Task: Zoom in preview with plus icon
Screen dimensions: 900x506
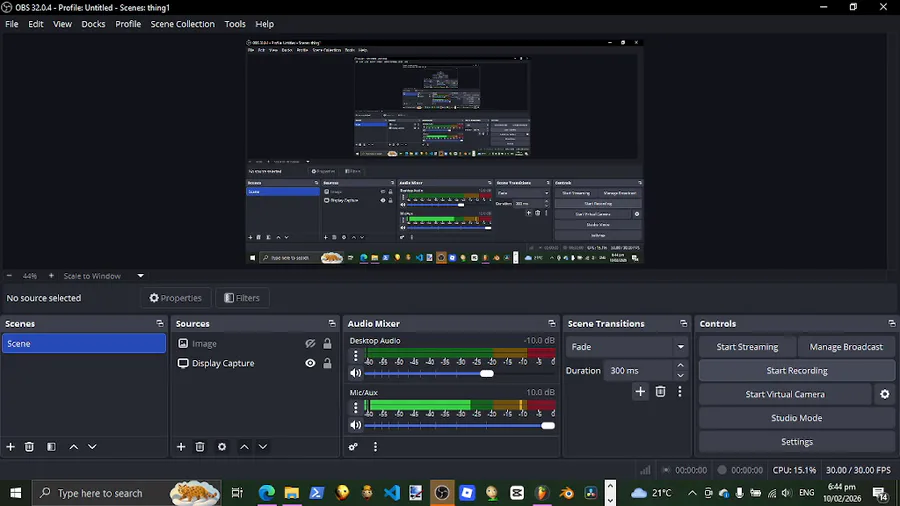Action: tap(51, 276)
